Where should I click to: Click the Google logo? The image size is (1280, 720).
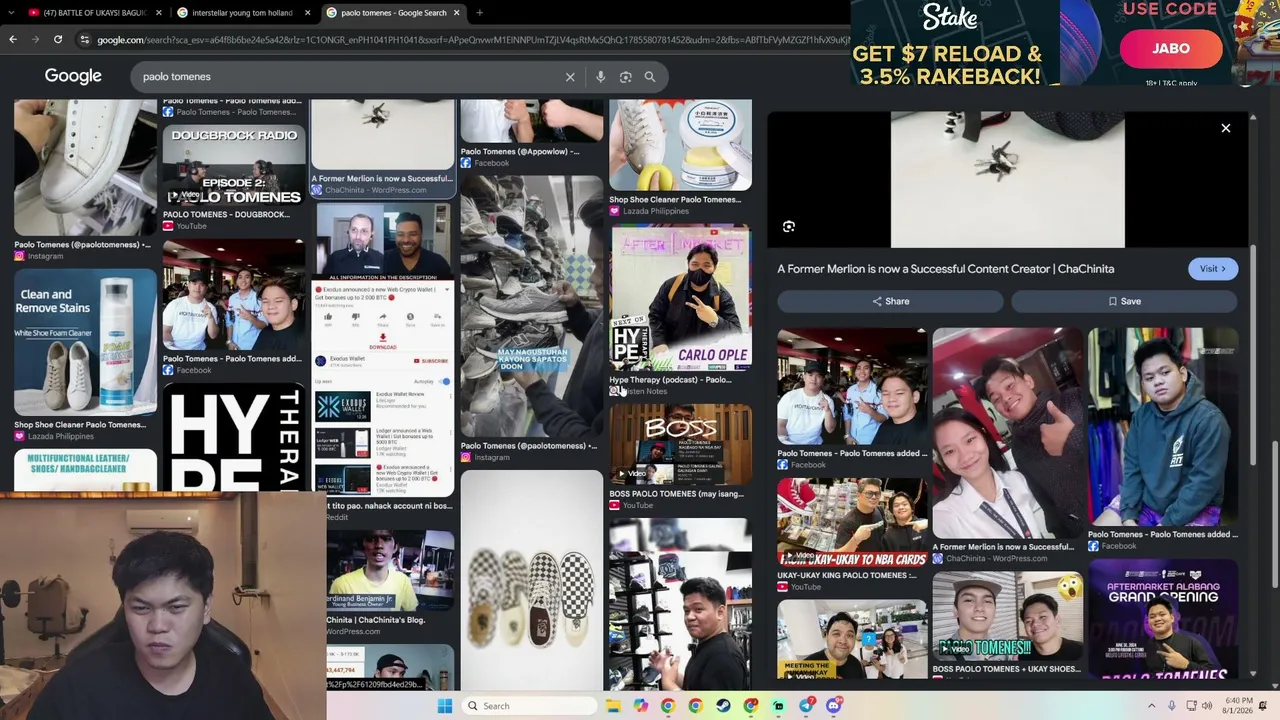pos(73,76)
